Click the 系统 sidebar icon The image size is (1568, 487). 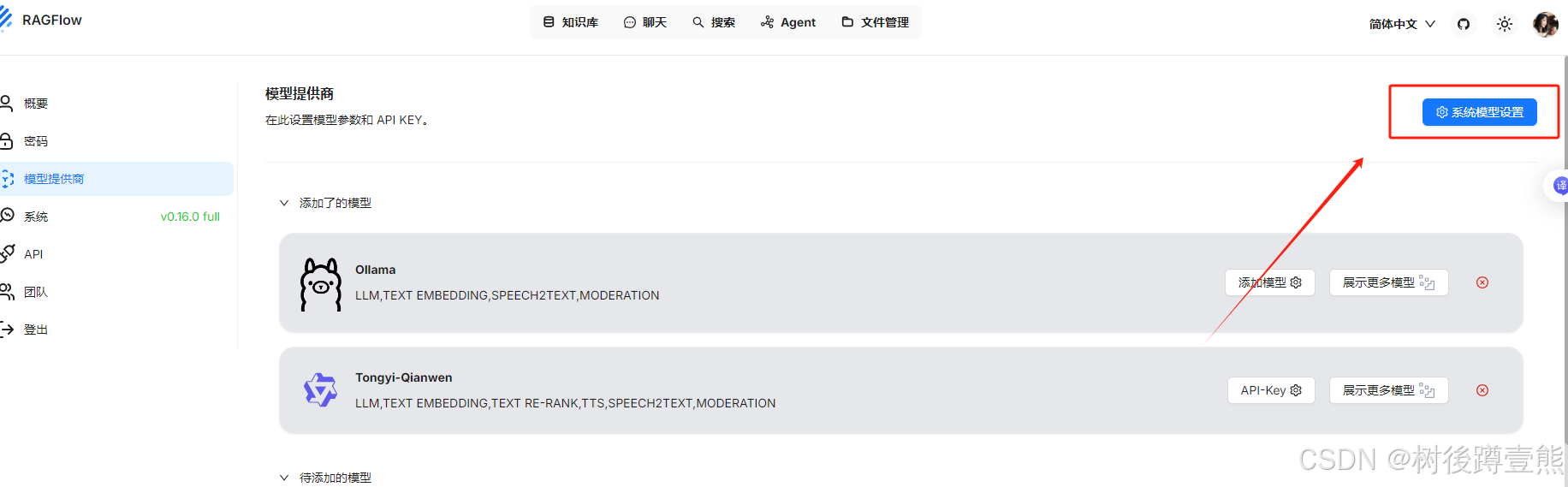7,216
